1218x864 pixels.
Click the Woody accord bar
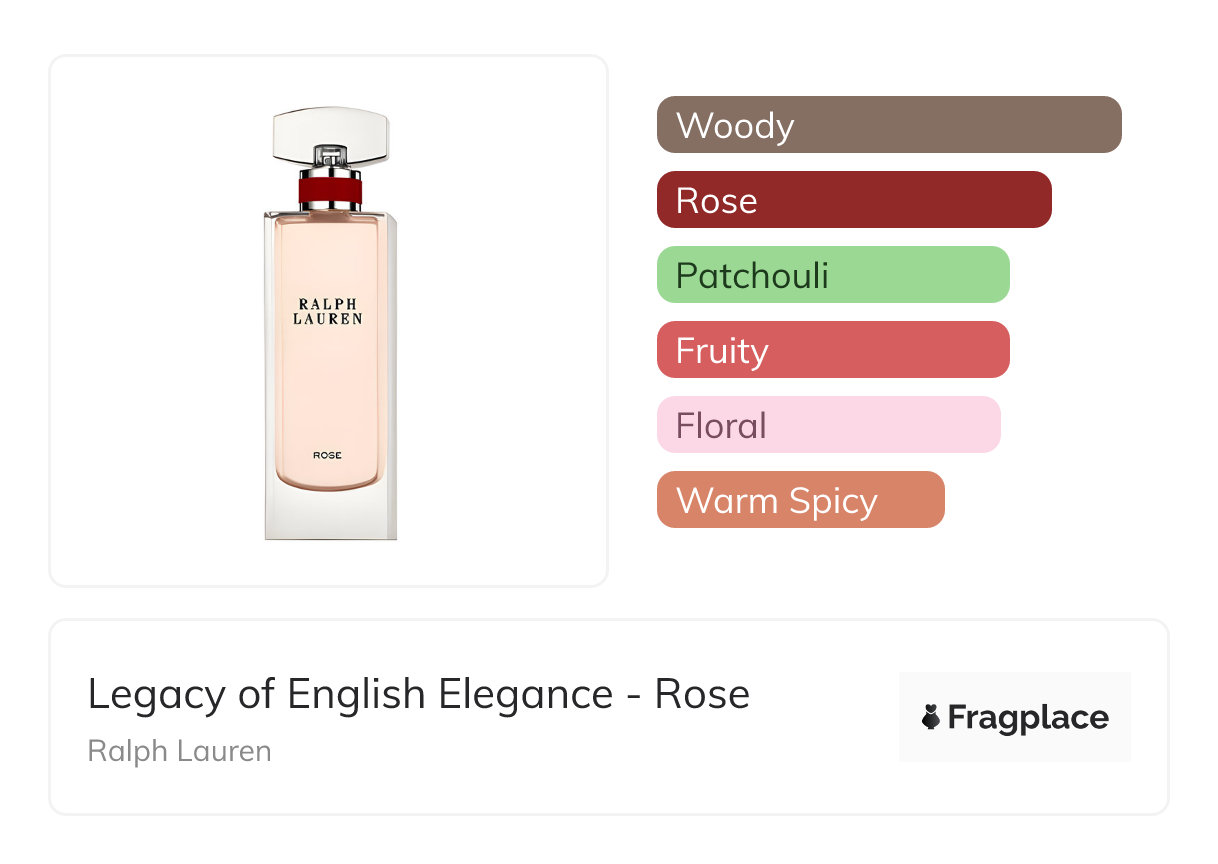click(x=888, y=125)
